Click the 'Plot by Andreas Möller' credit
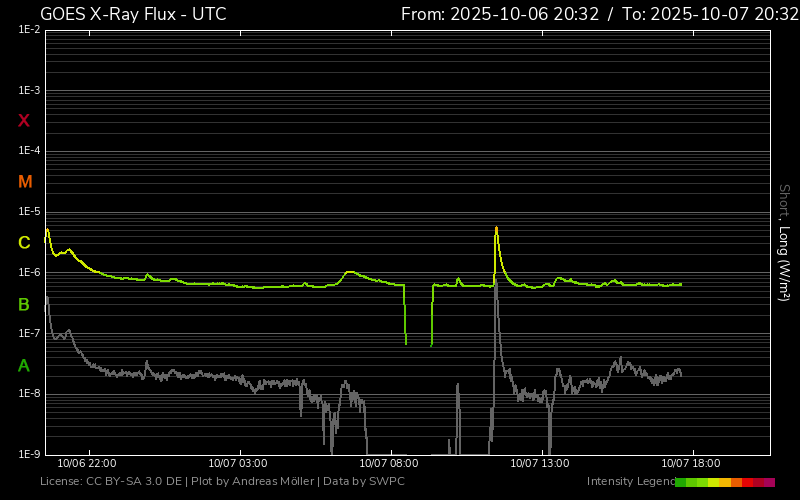800x500 pixels. click(x=253, y=481)
